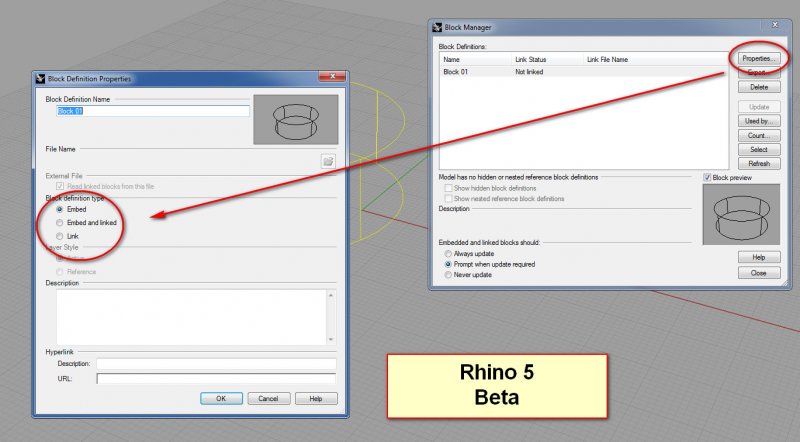Image resolution: width=800 pixels, height=442 pixels.
Task: Select the Embed and linked option
Action: pyautogui.click(x=60, y=223)
